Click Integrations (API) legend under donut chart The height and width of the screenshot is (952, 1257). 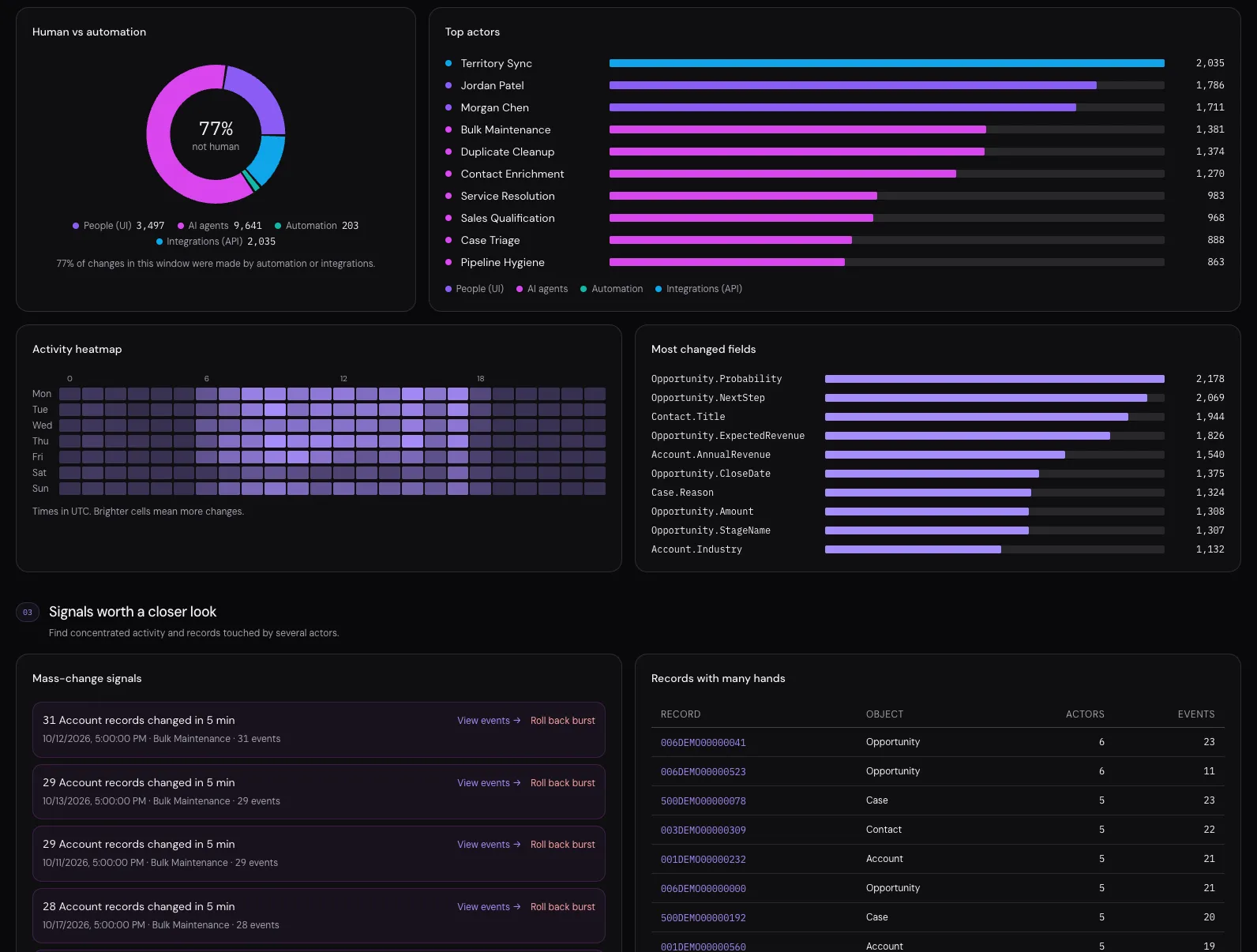(216, 242)
